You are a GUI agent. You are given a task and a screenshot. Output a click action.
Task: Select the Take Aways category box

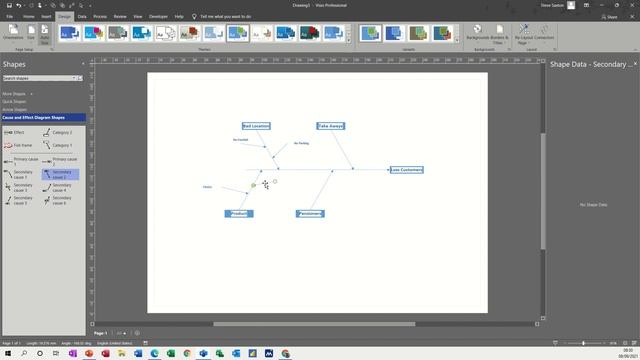click(331, 126)
